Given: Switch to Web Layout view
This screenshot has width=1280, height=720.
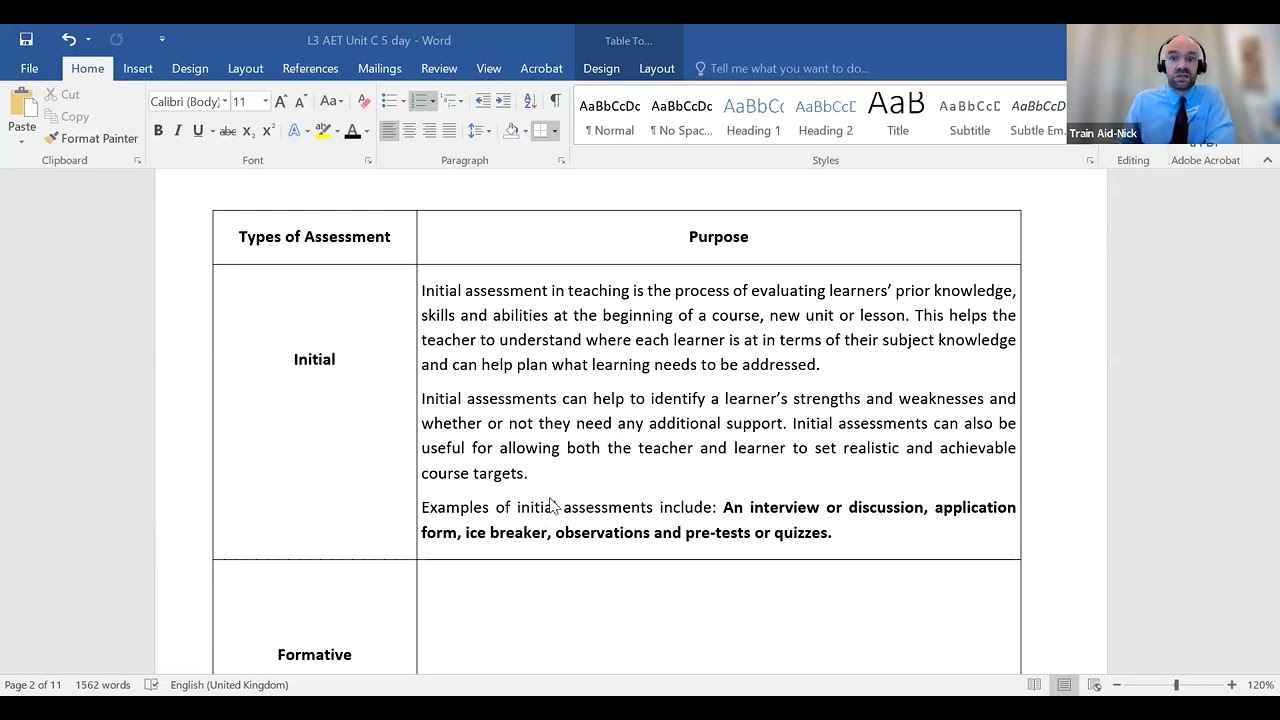Looking at the screenshot, I should click(1094, 685).
